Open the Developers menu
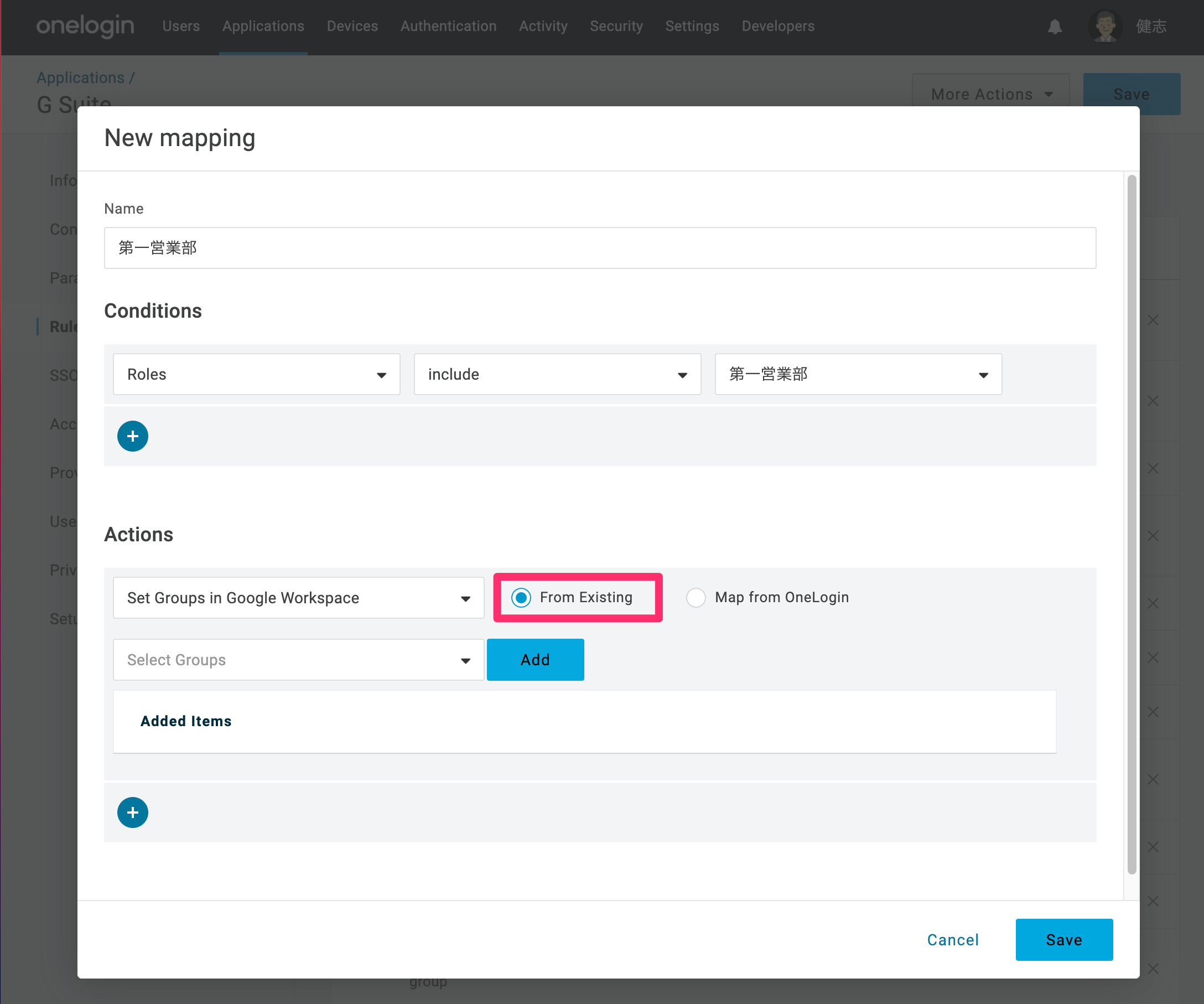Viewport: 1204px width, 1004px height. 778,27
